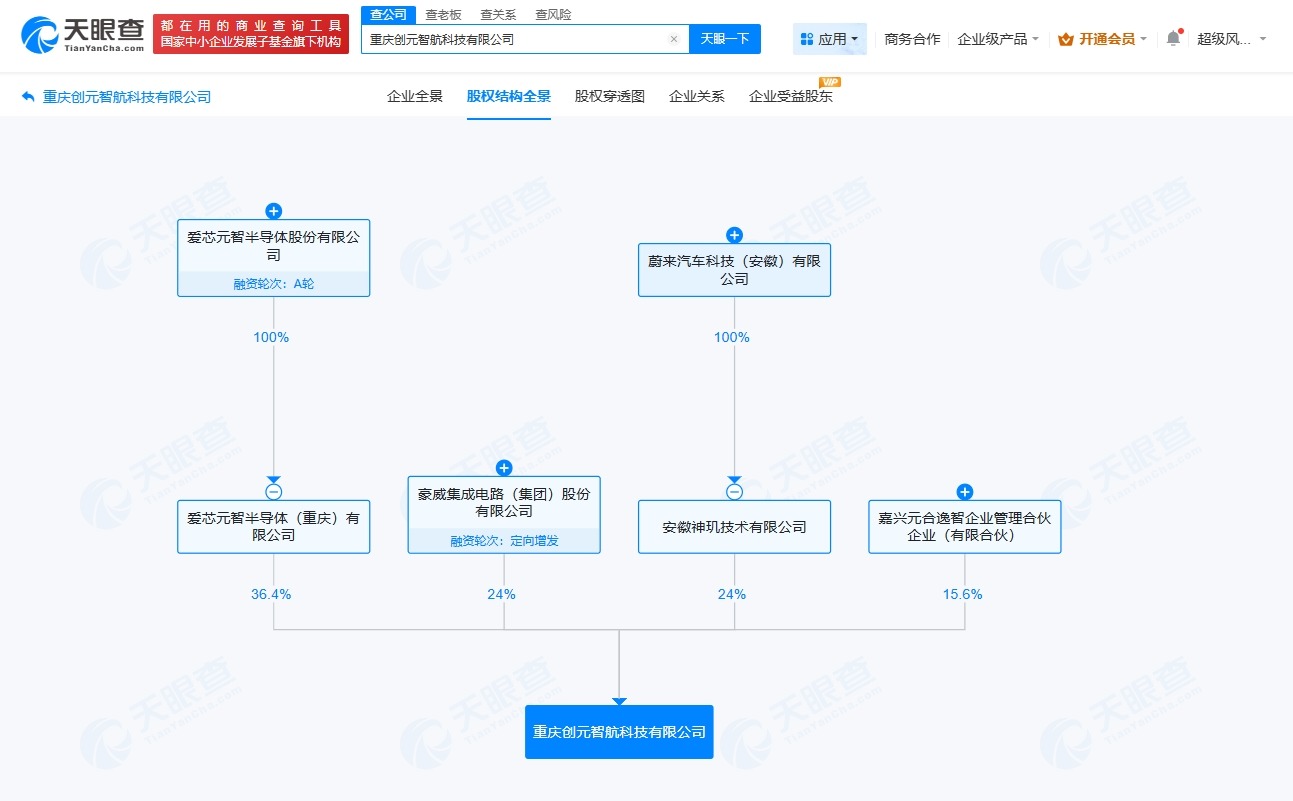Viewport: 1293px width, 801px height.
Task: Click the 天眼一下 search button
Action: coord(724,38)
